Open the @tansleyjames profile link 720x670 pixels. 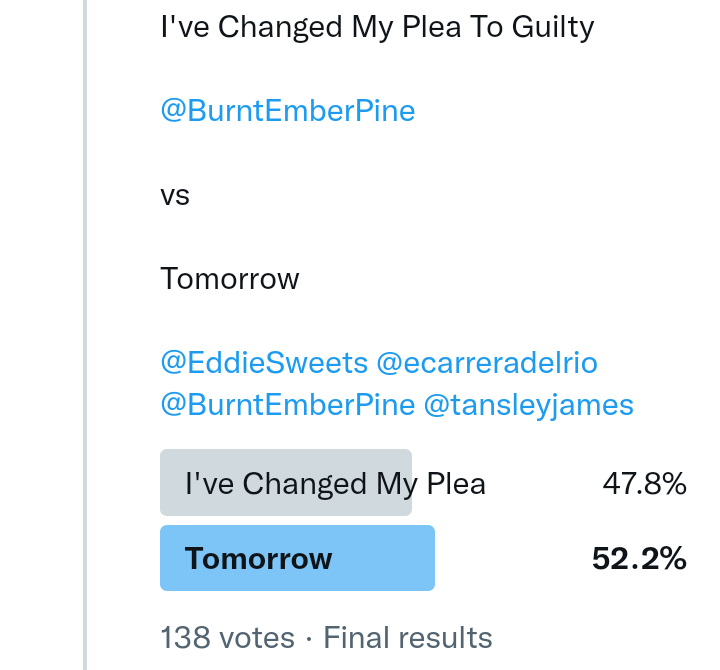click(x=528, y=405)
